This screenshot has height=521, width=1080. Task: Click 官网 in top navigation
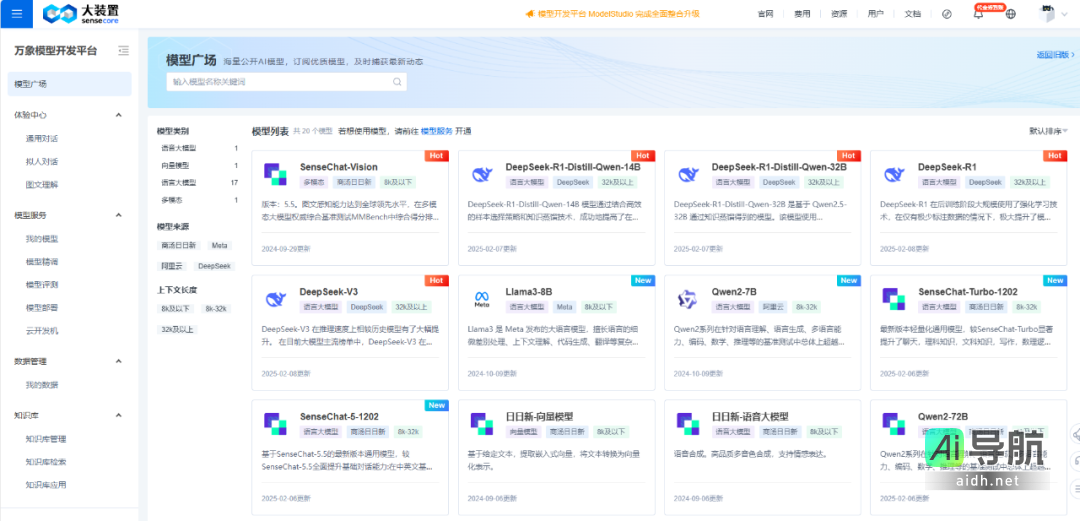765,14
